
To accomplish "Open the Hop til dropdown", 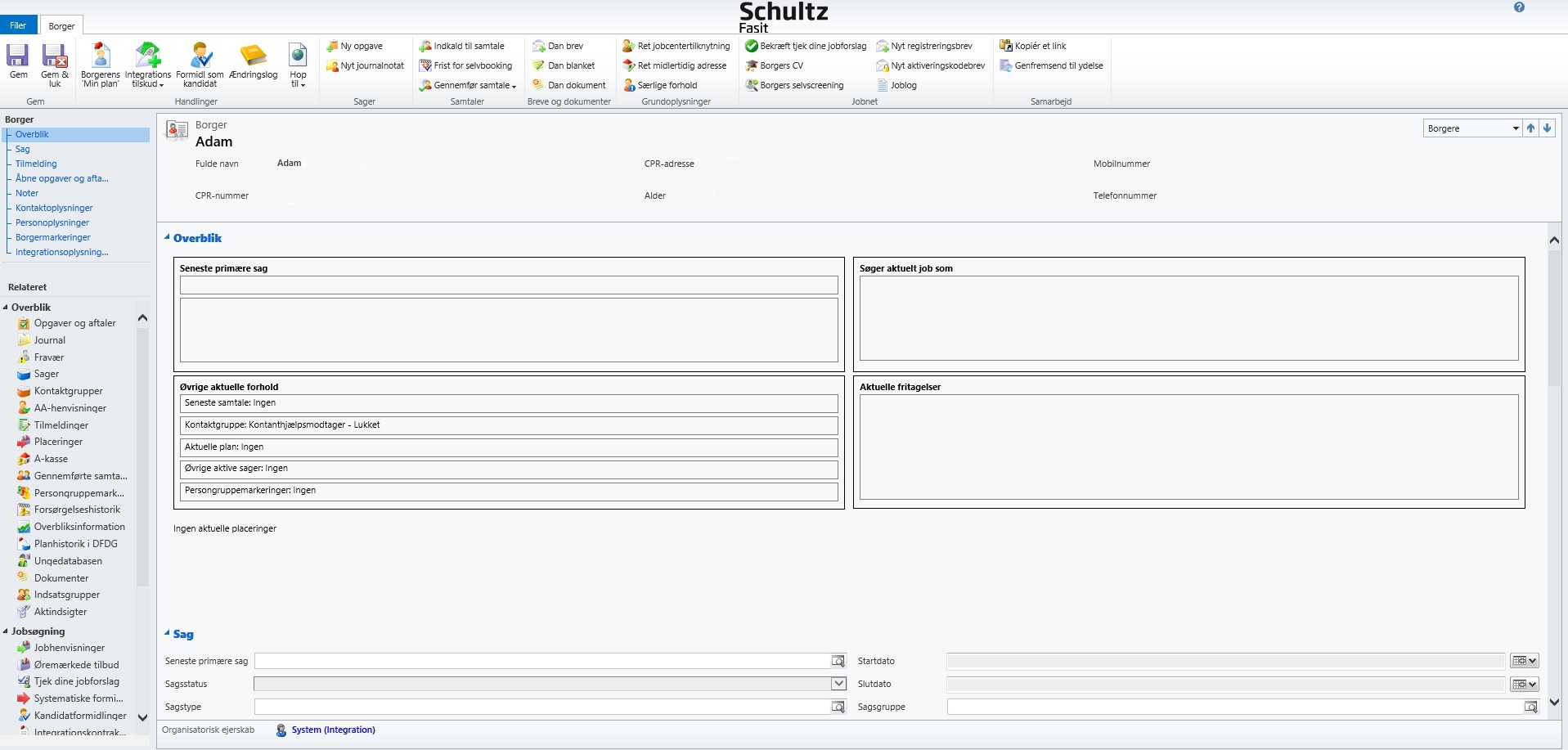I will 298,65.
